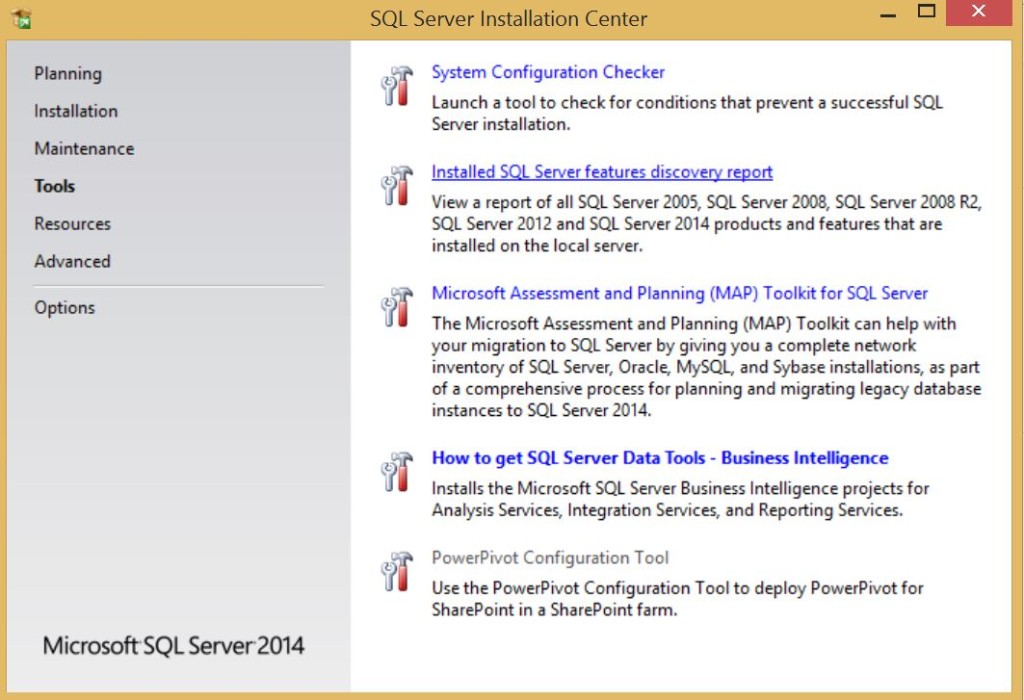Open Installed SQL Server features discovery report
Screen dimensions: 1024x700
pos(601,172)
